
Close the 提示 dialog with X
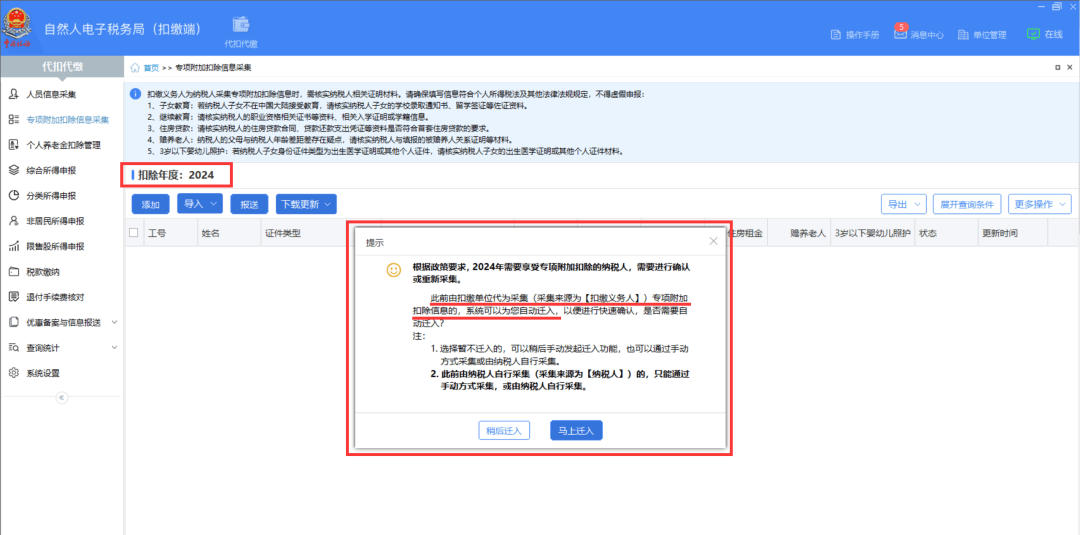713,241
